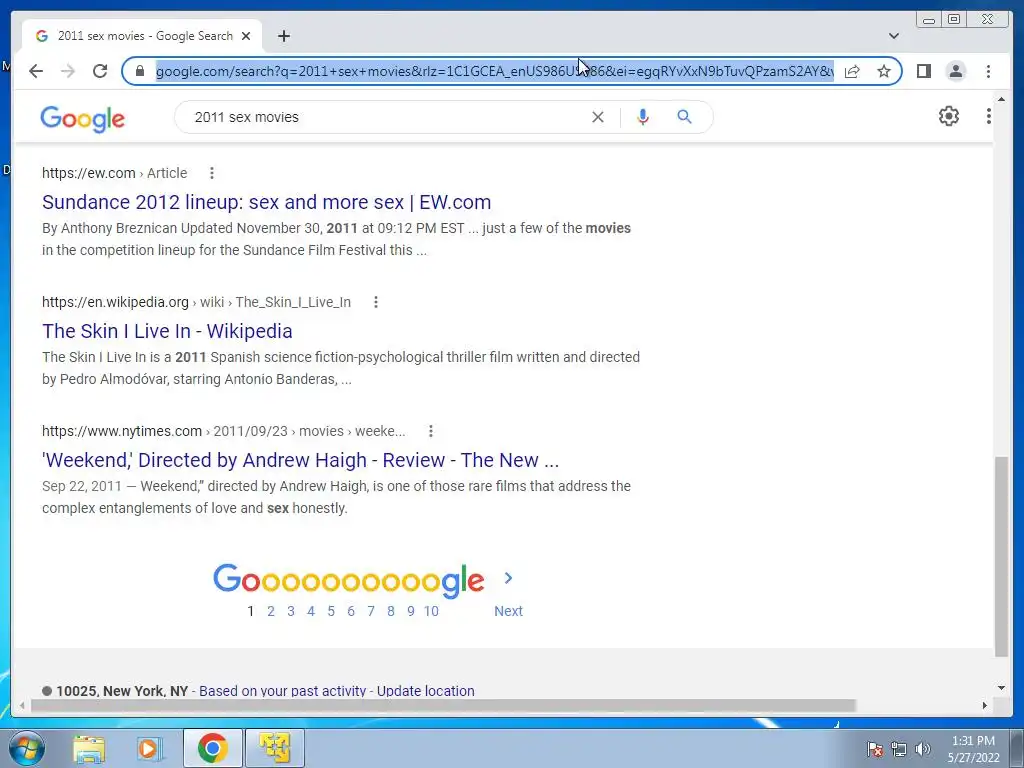Start voice search with the microphone
Screen dimensions: 1024x768
tap(643, 117)
